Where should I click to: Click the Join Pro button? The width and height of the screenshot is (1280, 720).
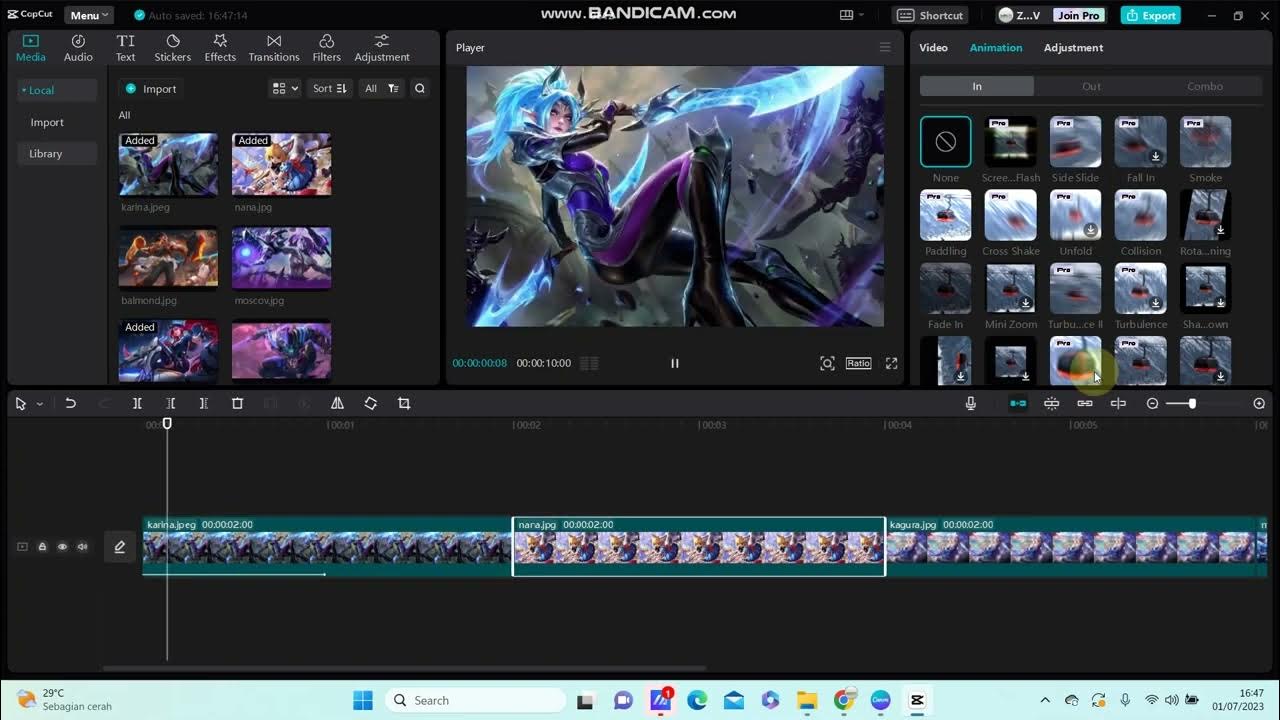[x=1078, y=15]
